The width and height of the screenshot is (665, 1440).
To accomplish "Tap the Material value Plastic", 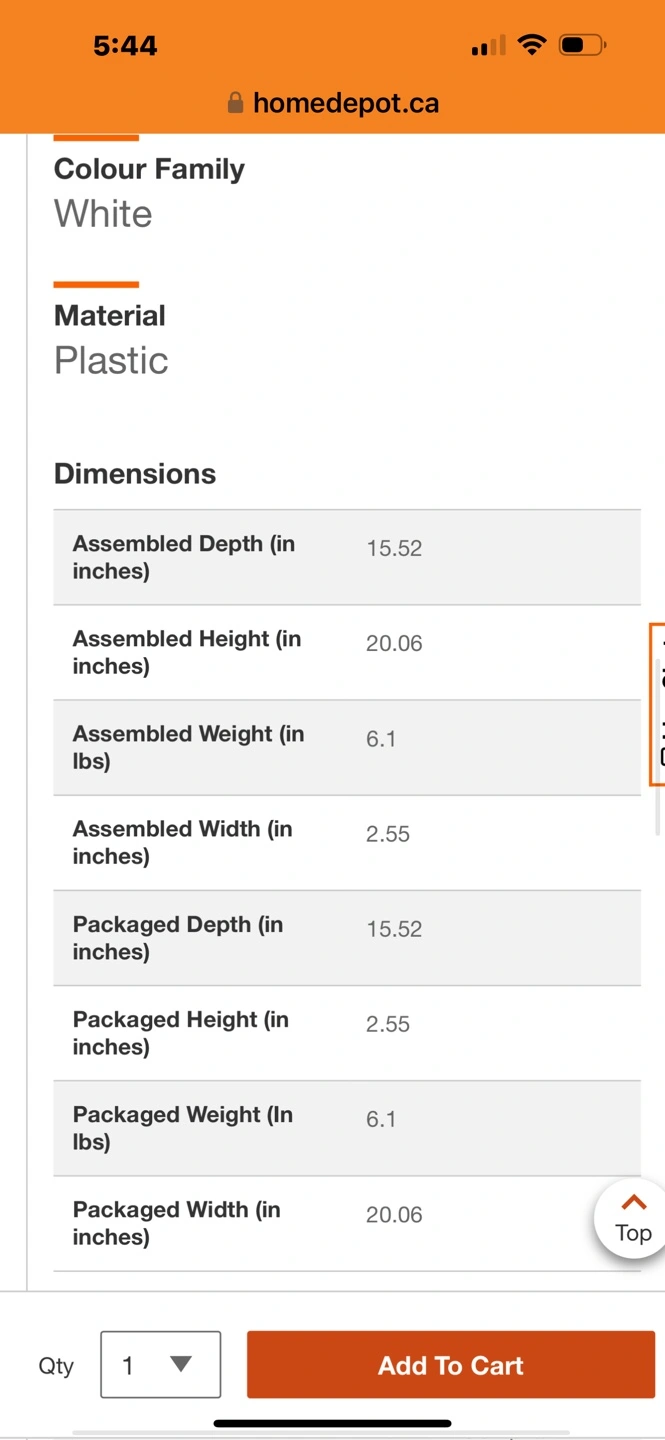I will (111, 360).
